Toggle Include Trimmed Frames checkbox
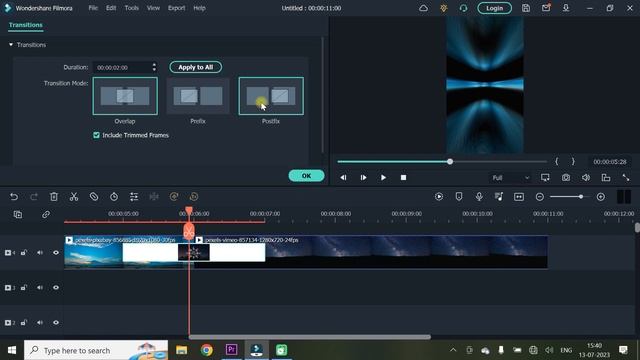This screenshot has width=640, height=360. click(96, 135)
